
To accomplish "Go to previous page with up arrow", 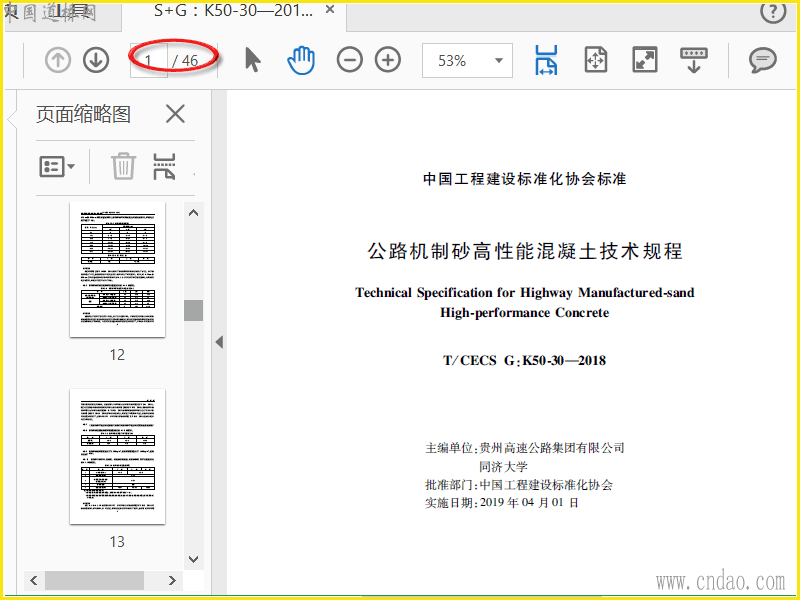I will pyautogui.click(x=58, y=60).
